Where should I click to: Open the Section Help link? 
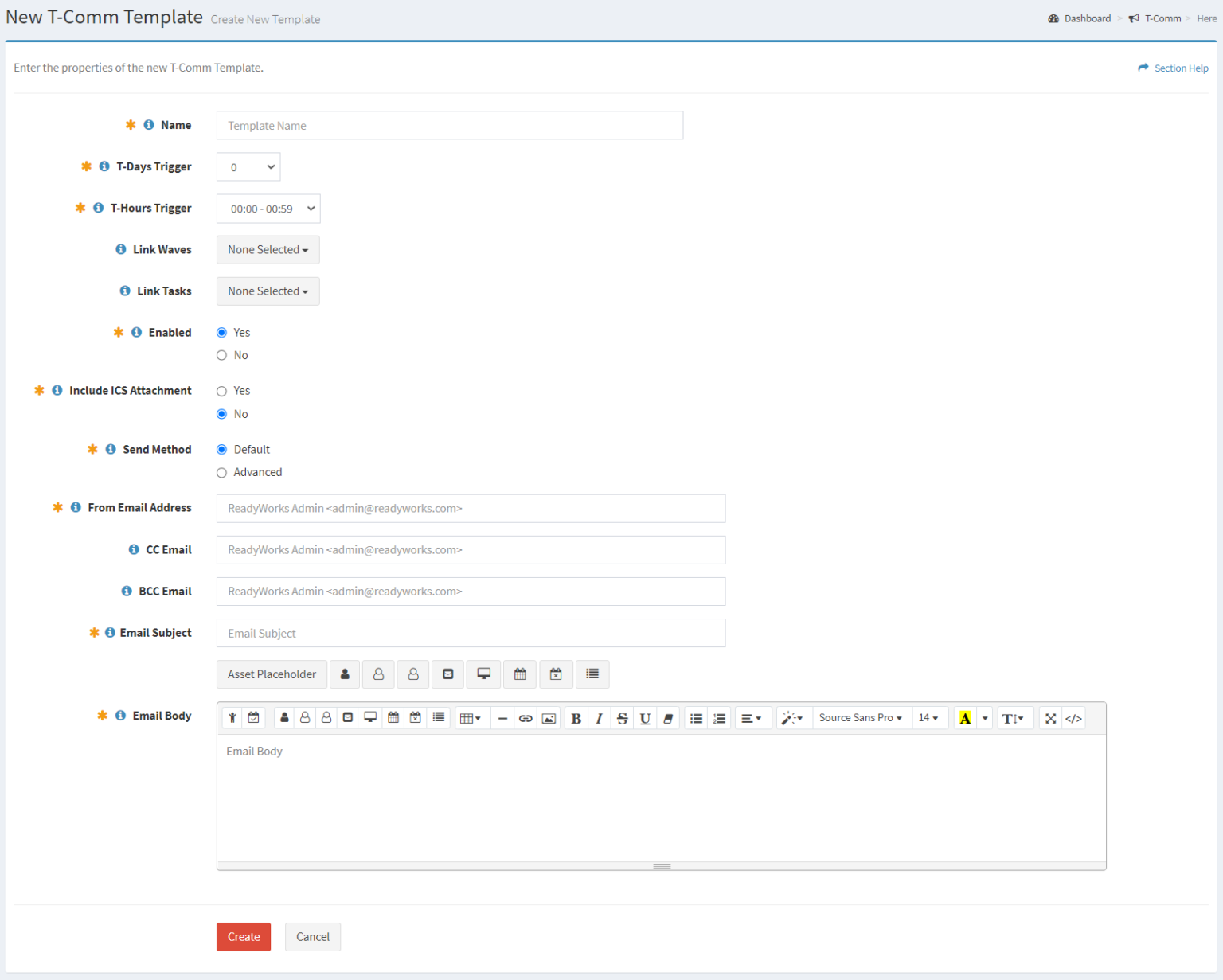(1181, 68)
